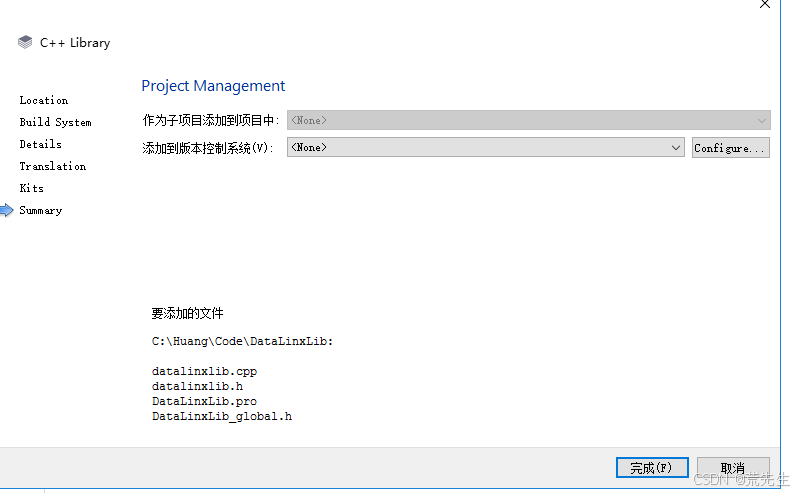797x493 pixels.
Task: Close the wizard with the X button
Action: (764, 5)
